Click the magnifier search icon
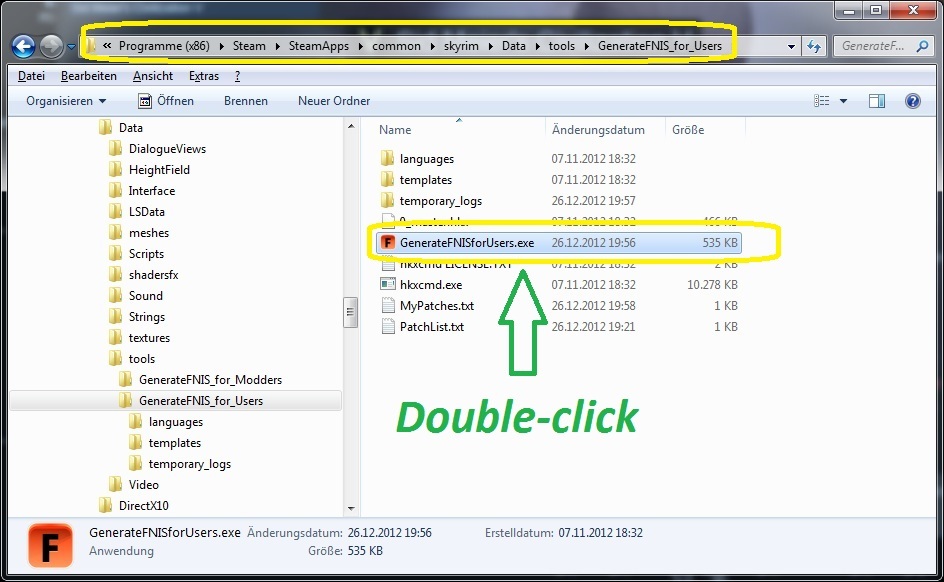Screen dimensions: 944x582 pos(922,46)
